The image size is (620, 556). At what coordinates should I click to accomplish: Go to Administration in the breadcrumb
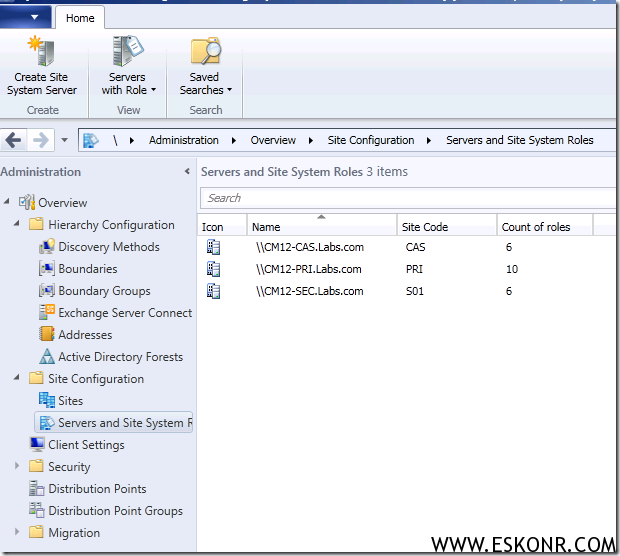coord(183,140)
